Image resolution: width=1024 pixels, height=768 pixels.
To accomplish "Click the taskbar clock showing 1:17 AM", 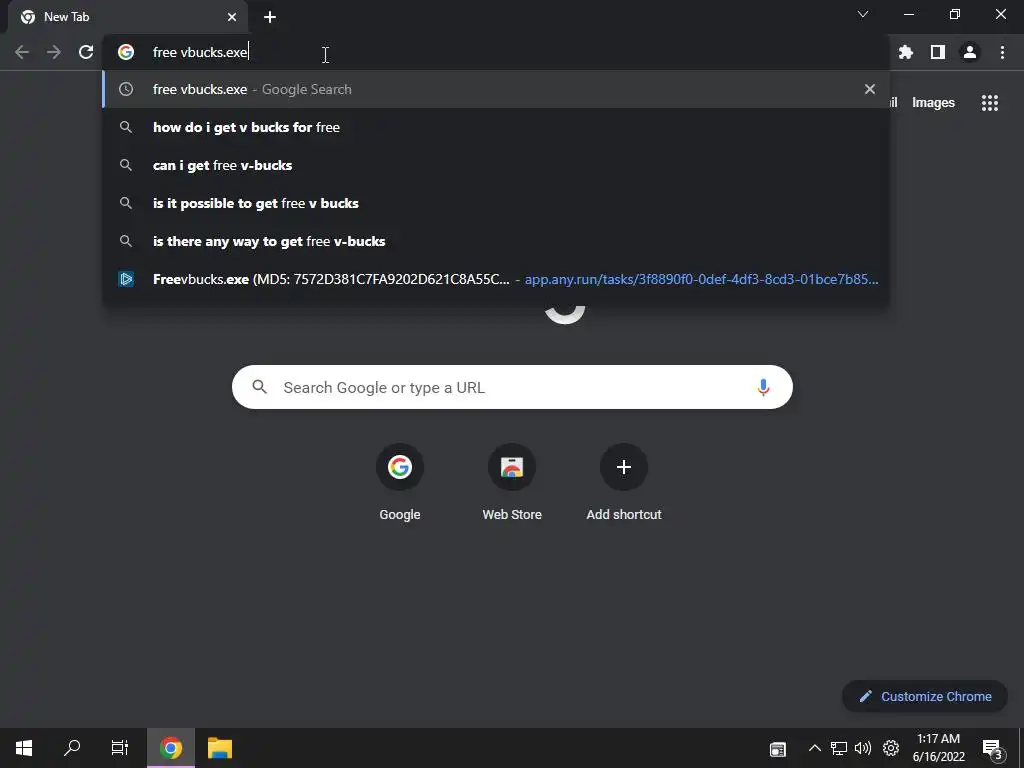I will click(938, 748).
